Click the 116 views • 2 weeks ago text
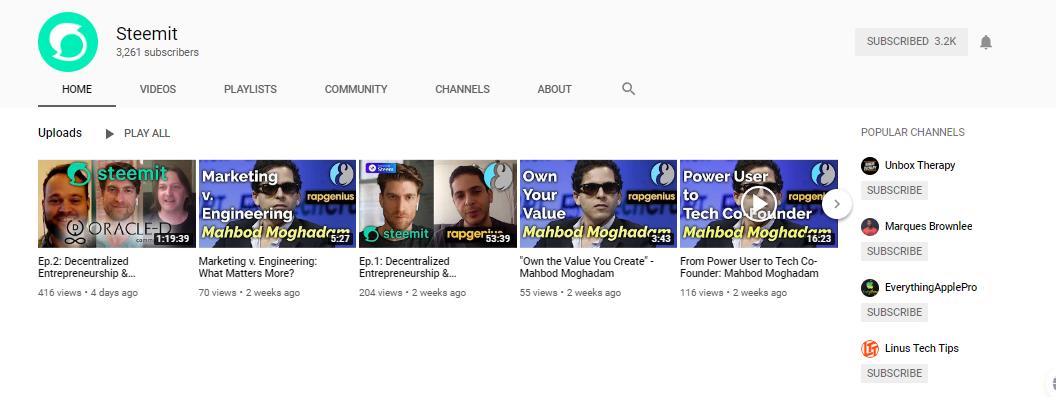 (733, 293)
